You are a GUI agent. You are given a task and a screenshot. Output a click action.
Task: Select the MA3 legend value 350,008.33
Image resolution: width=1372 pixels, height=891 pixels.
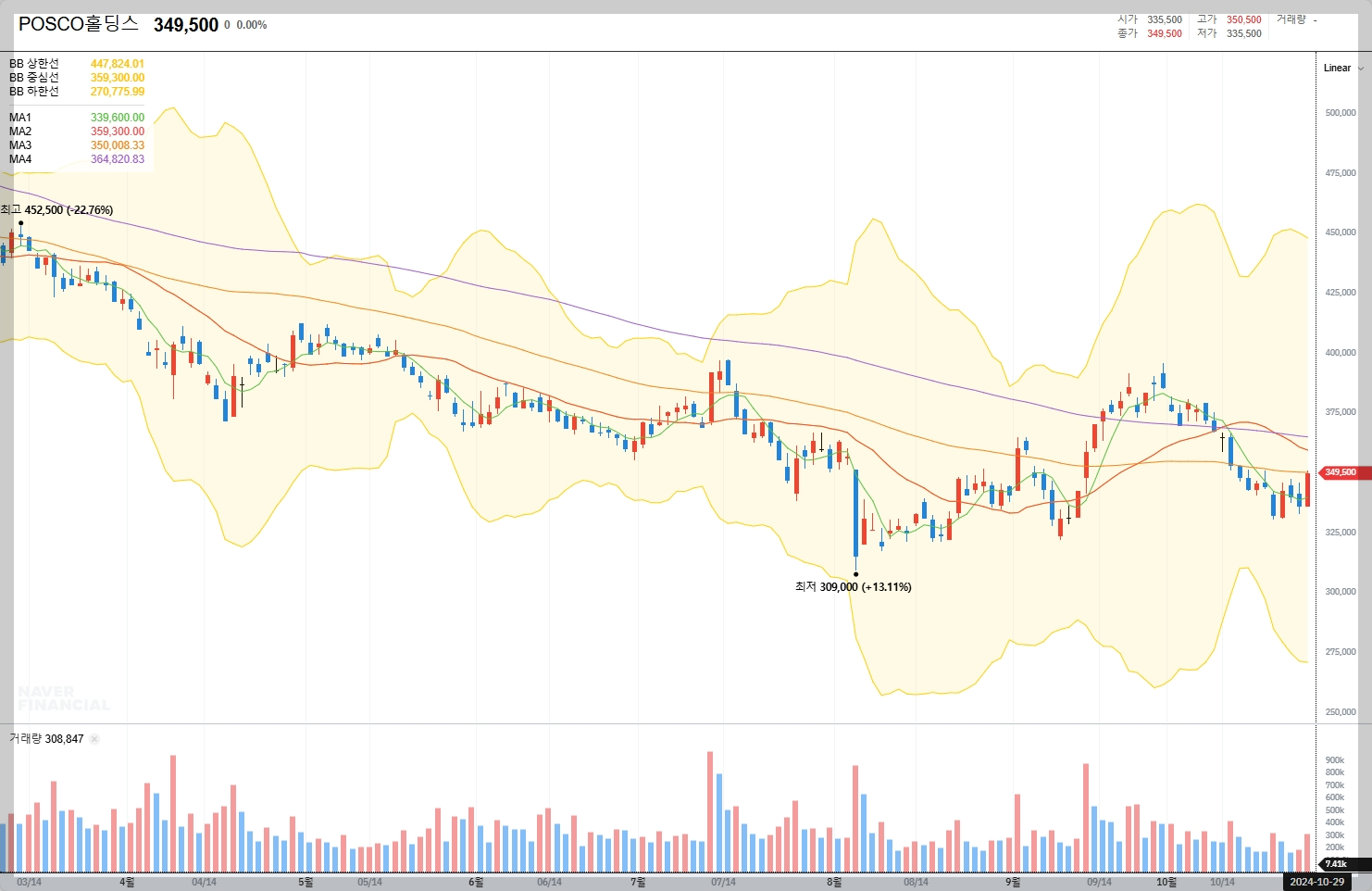118,145
